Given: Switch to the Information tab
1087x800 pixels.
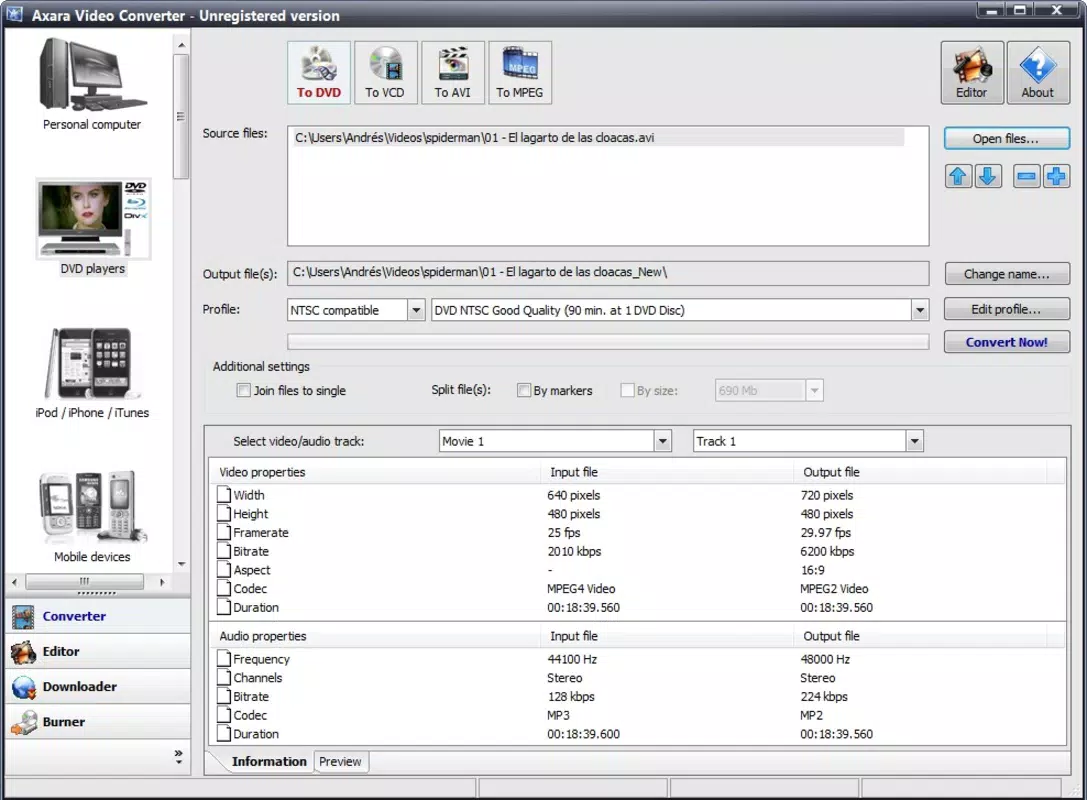Looking at the screenshot, I should coord(269,761).
